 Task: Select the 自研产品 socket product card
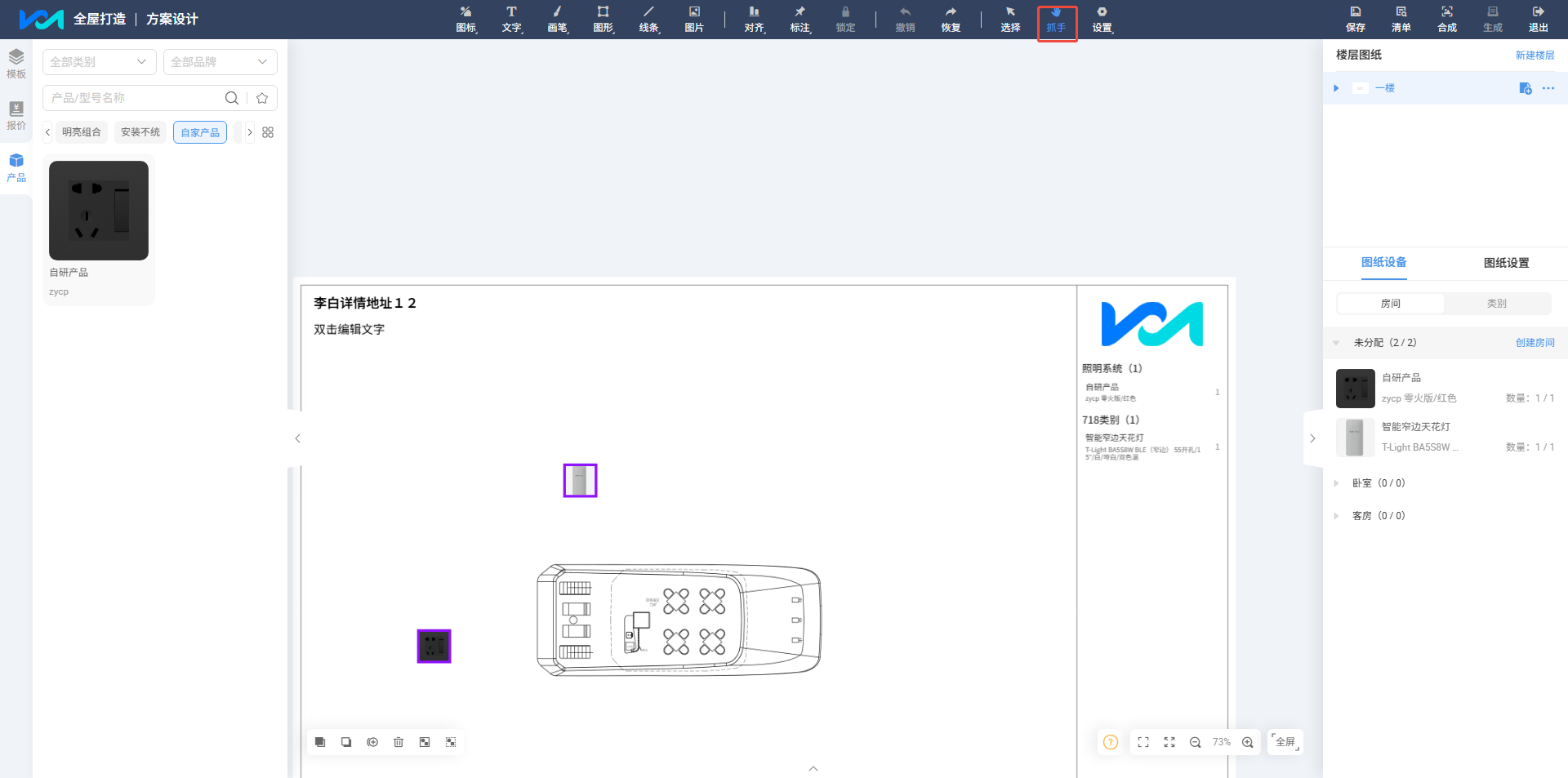click(x=99, y=230)
